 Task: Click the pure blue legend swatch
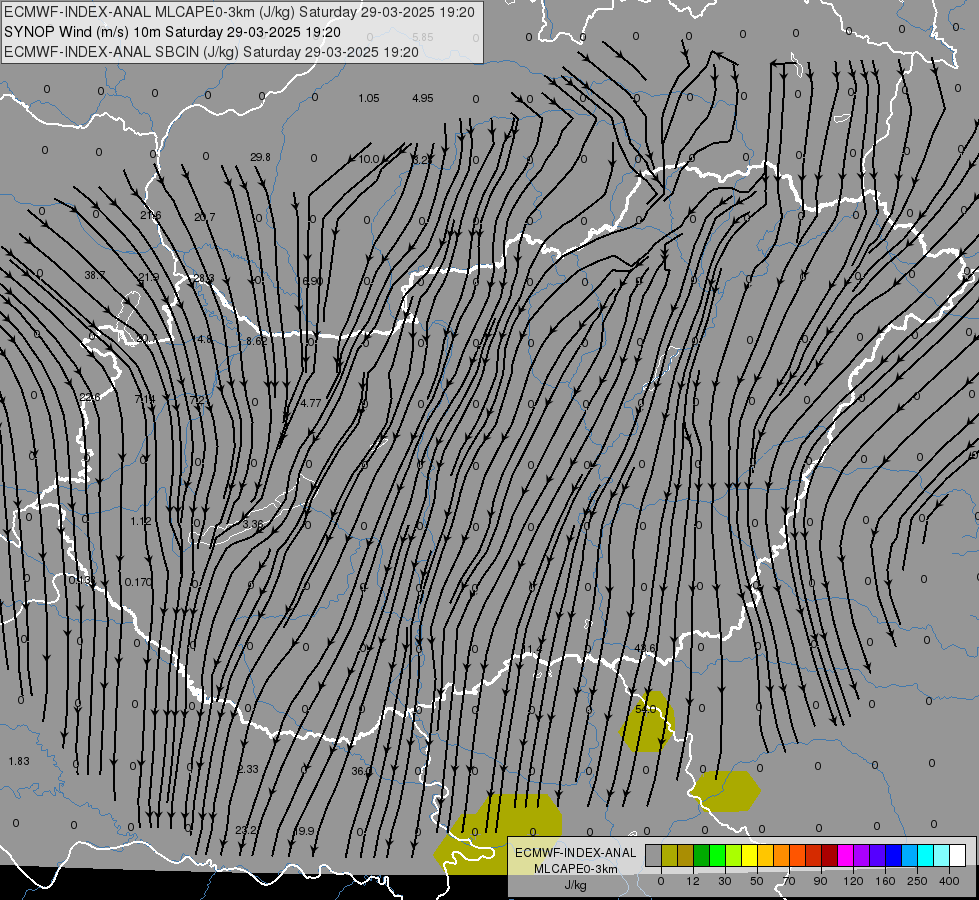894,855
